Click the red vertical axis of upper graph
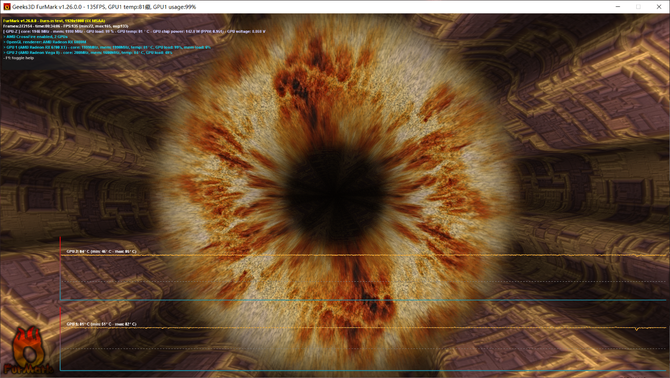670x378 pixels. [60, 268]
